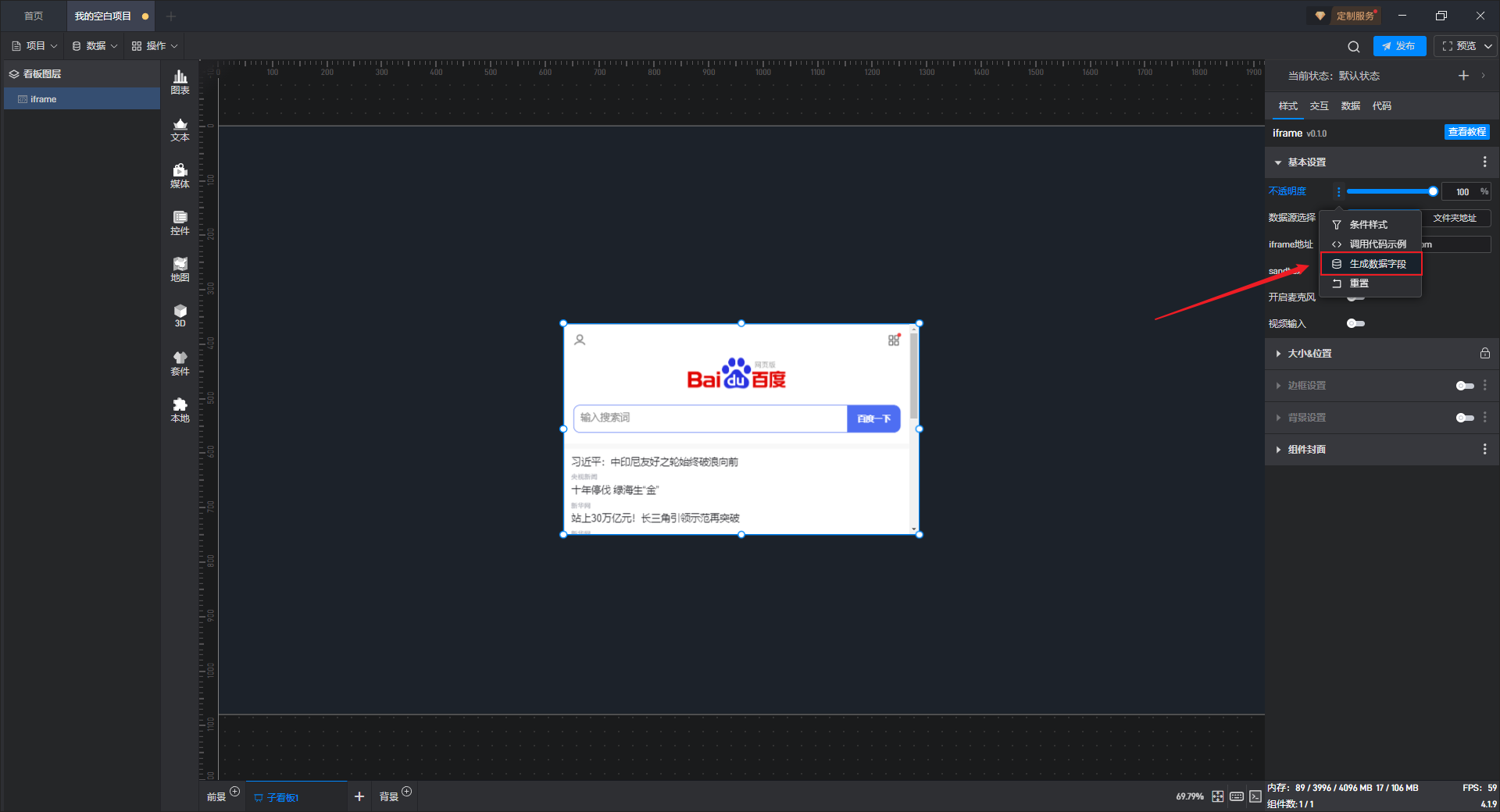This screenshot has height=812, width=1500.
Task: Open the 图表 (chart) component panel
Action: (180, 82)
